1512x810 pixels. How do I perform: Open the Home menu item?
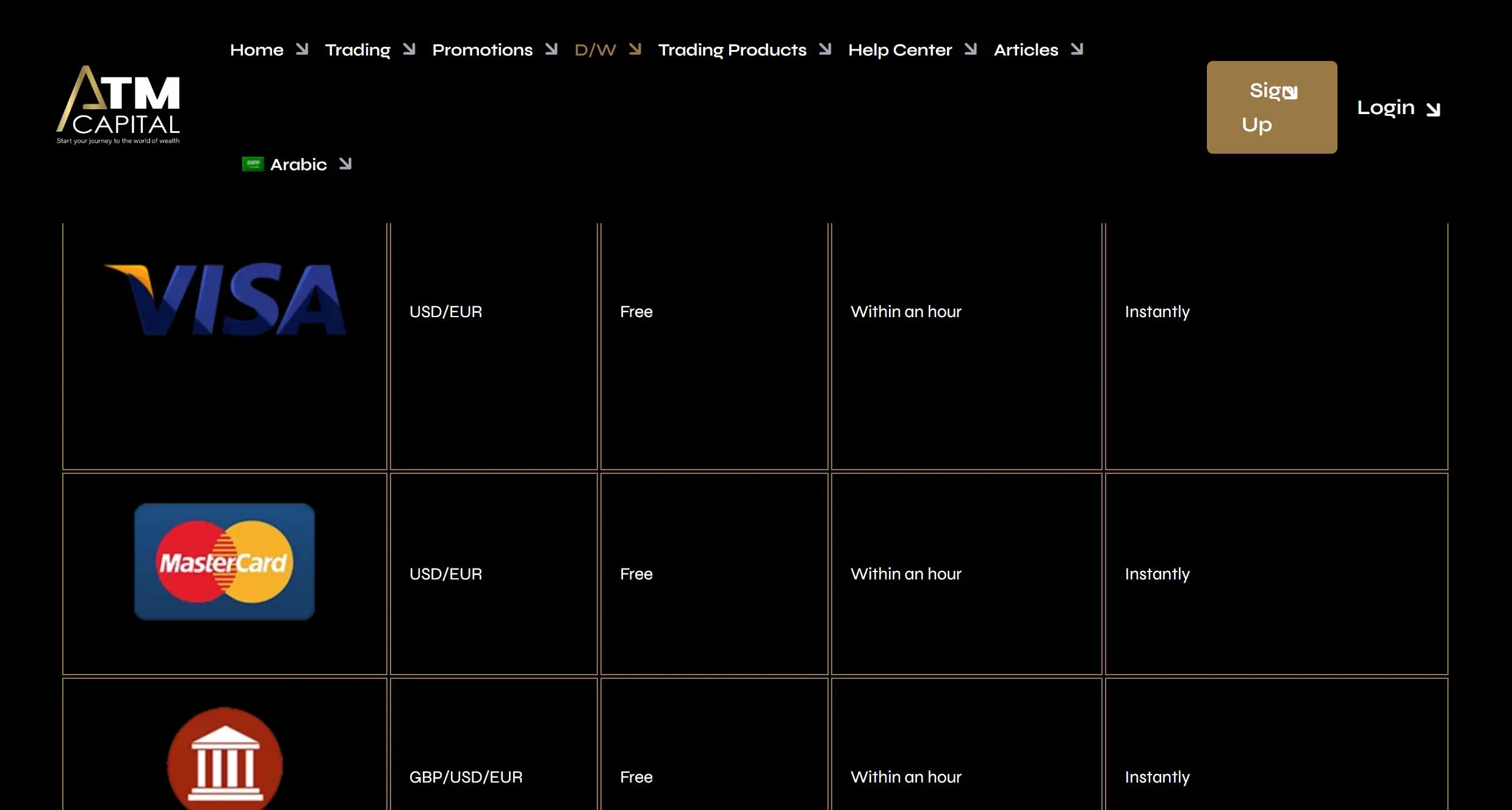pyautogui.click(x=257, y=49)
